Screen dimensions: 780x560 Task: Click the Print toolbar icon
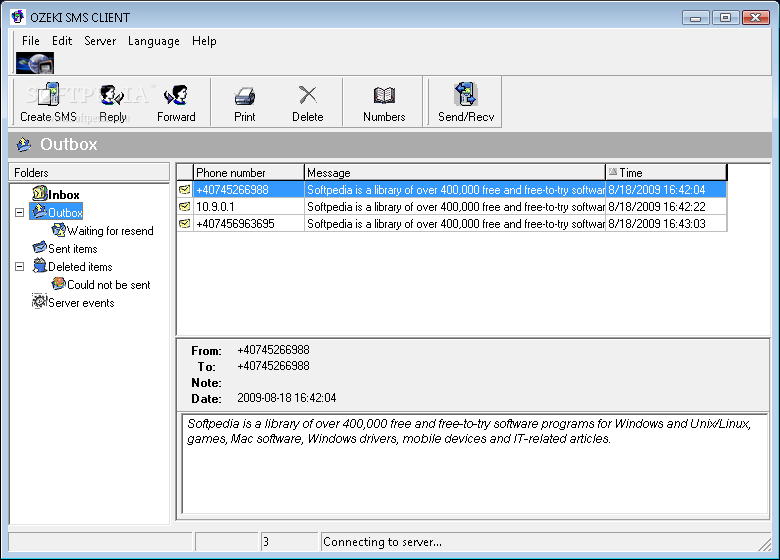(245, 95)
